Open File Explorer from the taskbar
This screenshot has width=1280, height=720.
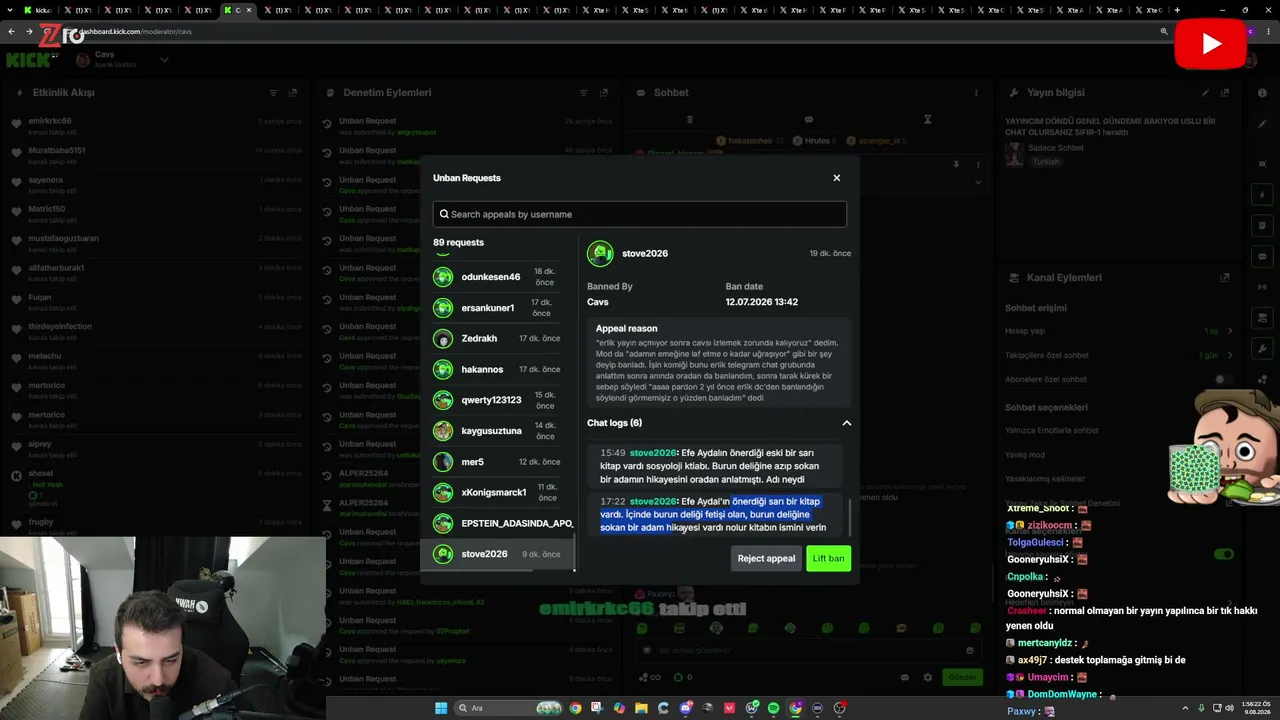pos(641,708)
